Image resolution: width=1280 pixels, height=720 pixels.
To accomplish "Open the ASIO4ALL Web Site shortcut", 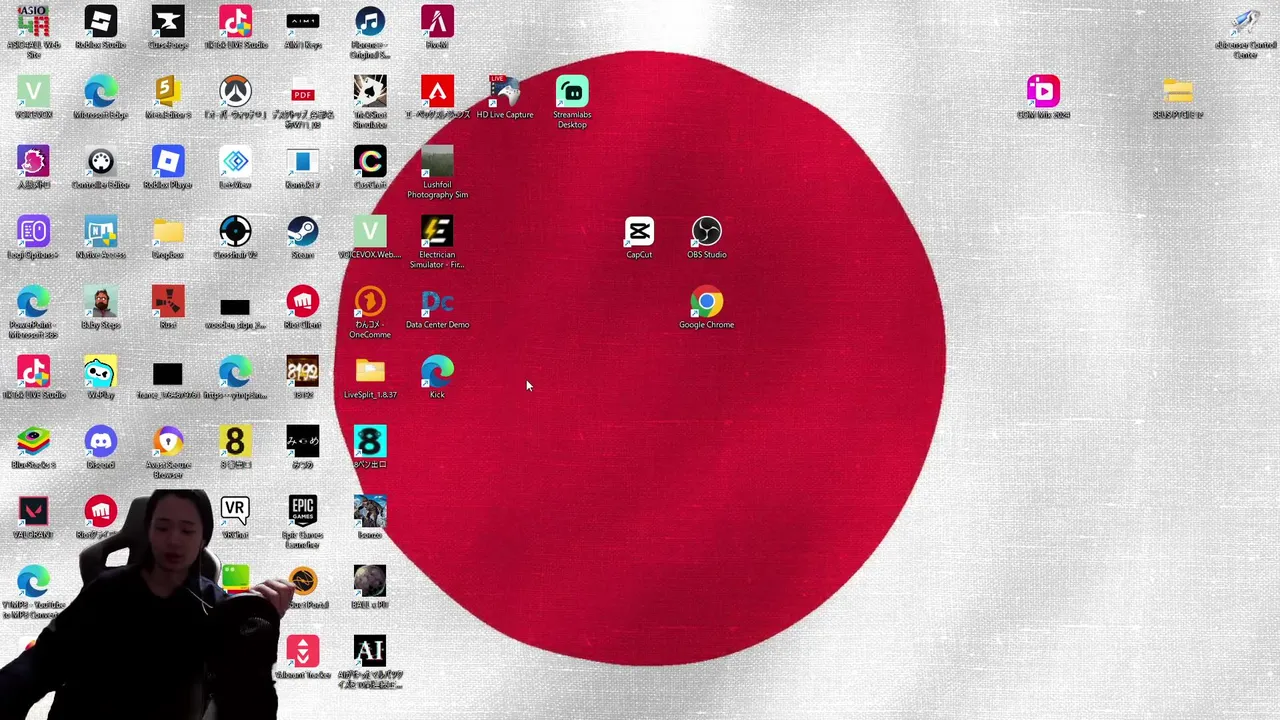I will pyautogui.click(x=33, y=22).
